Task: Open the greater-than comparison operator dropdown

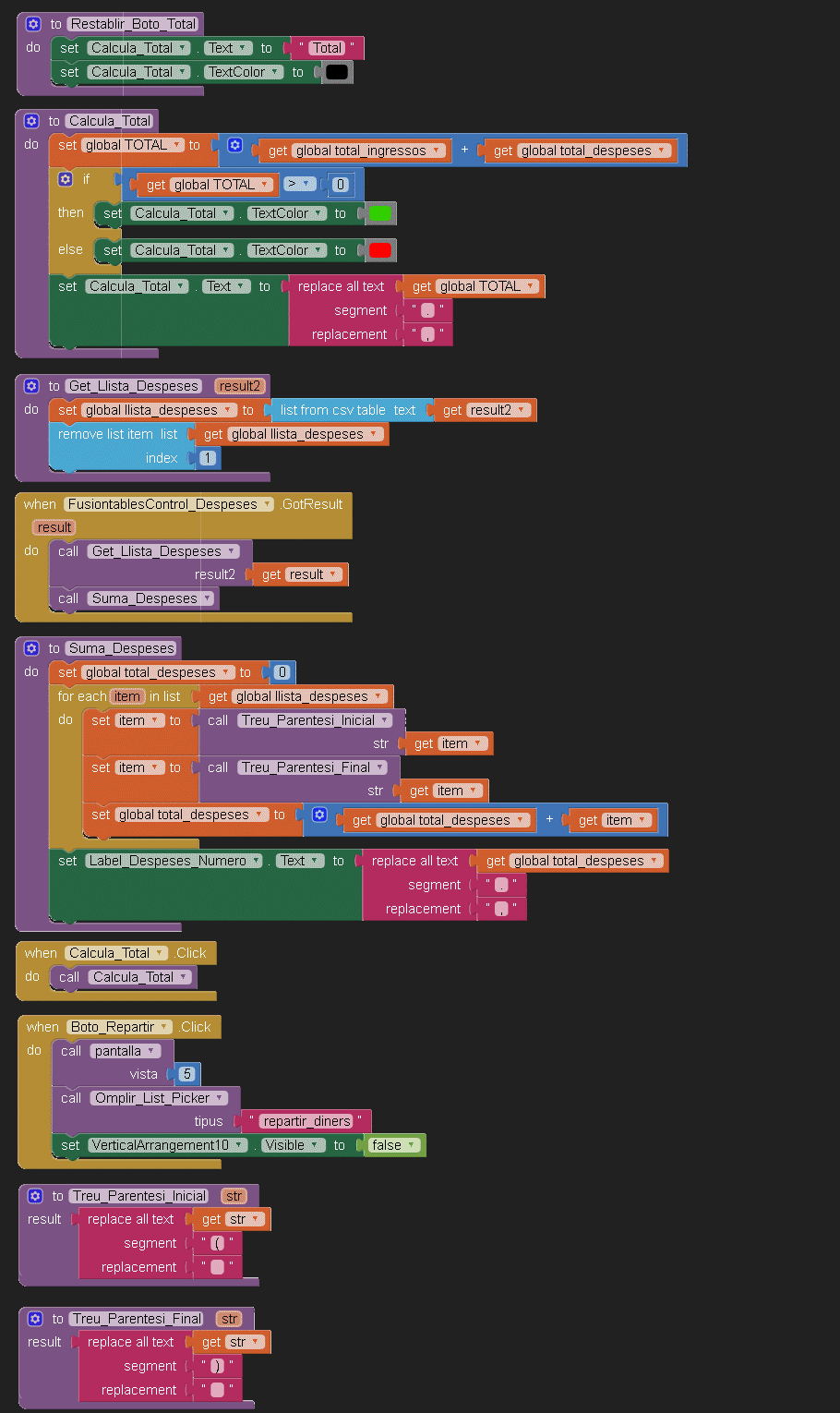Action: coord(306,184)
